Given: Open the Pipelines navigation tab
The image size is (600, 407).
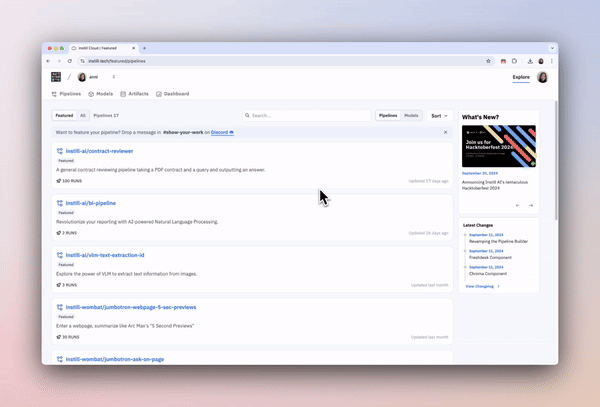Looking at the screenshot, I should click(x=66, y=94).
